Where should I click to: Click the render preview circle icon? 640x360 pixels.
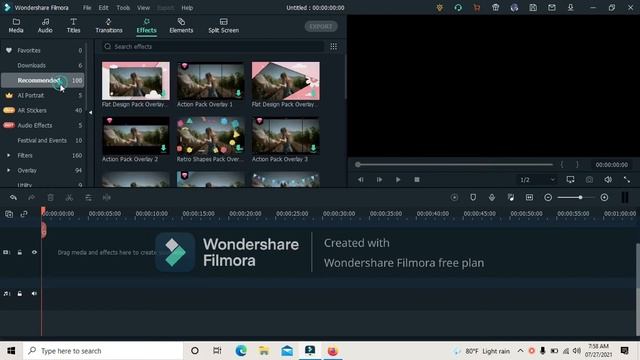(x=454, y=198)
